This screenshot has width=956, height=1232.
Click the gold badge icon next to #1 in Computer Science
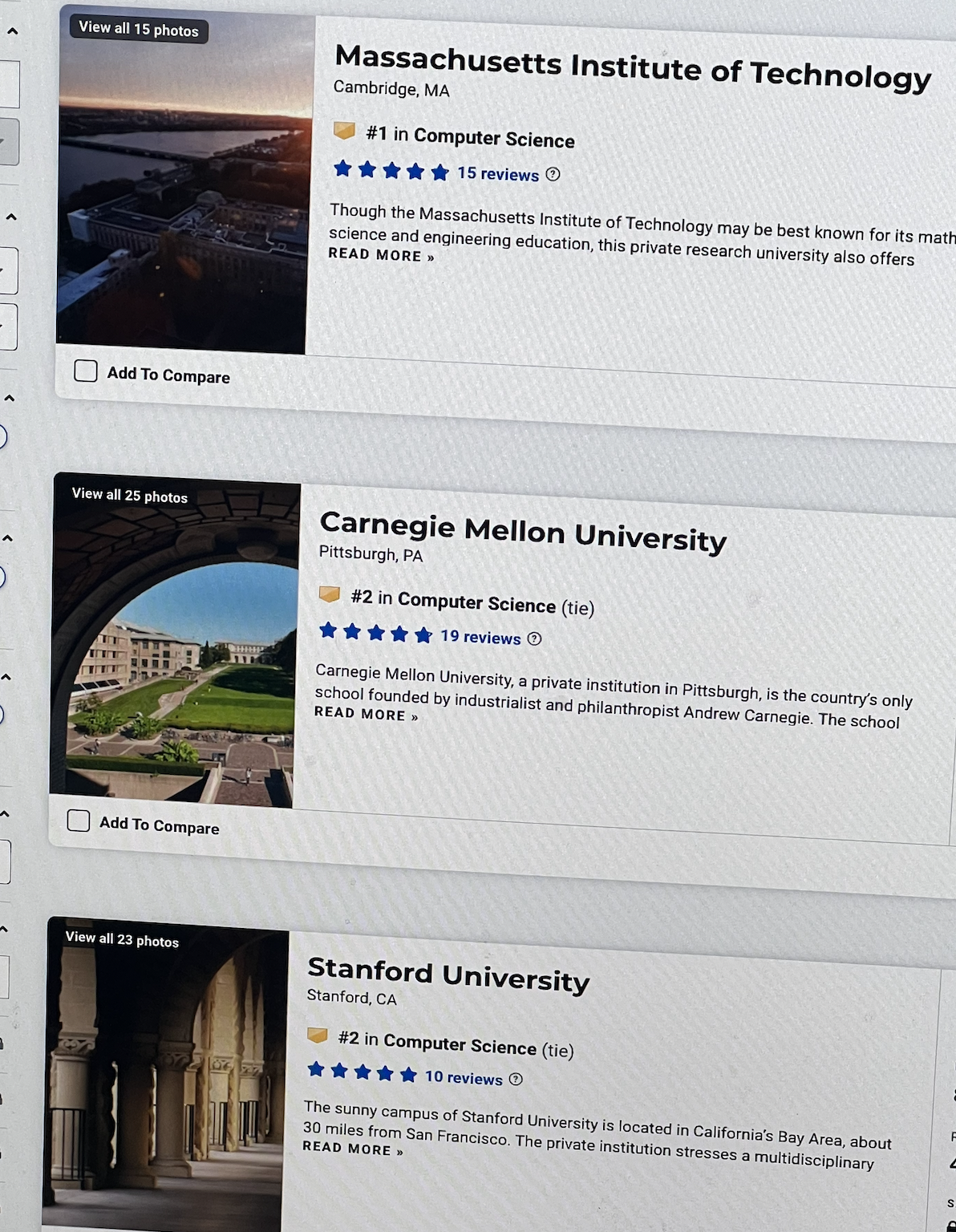click(344, 130)
